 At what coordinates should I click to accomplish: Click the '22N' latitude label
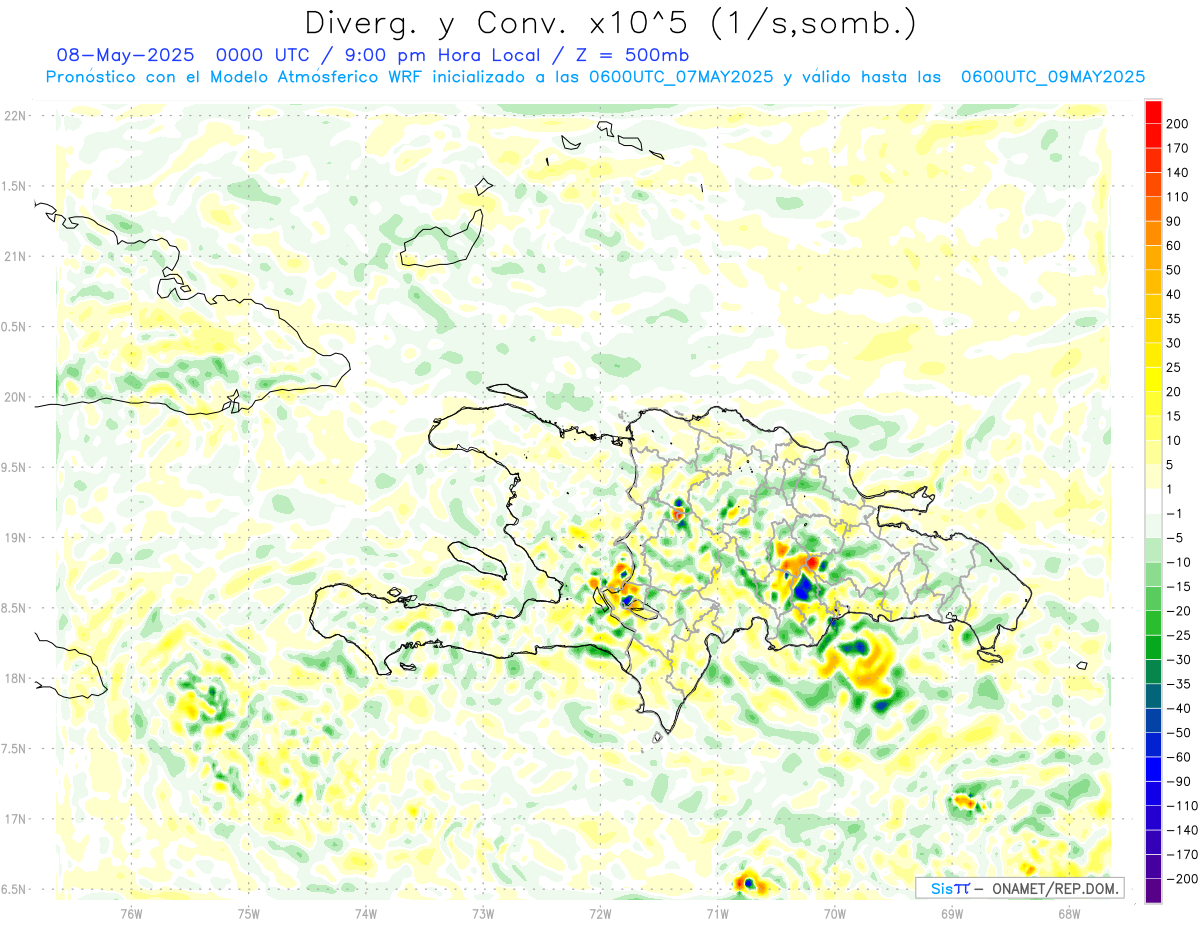tap(14, 116)
